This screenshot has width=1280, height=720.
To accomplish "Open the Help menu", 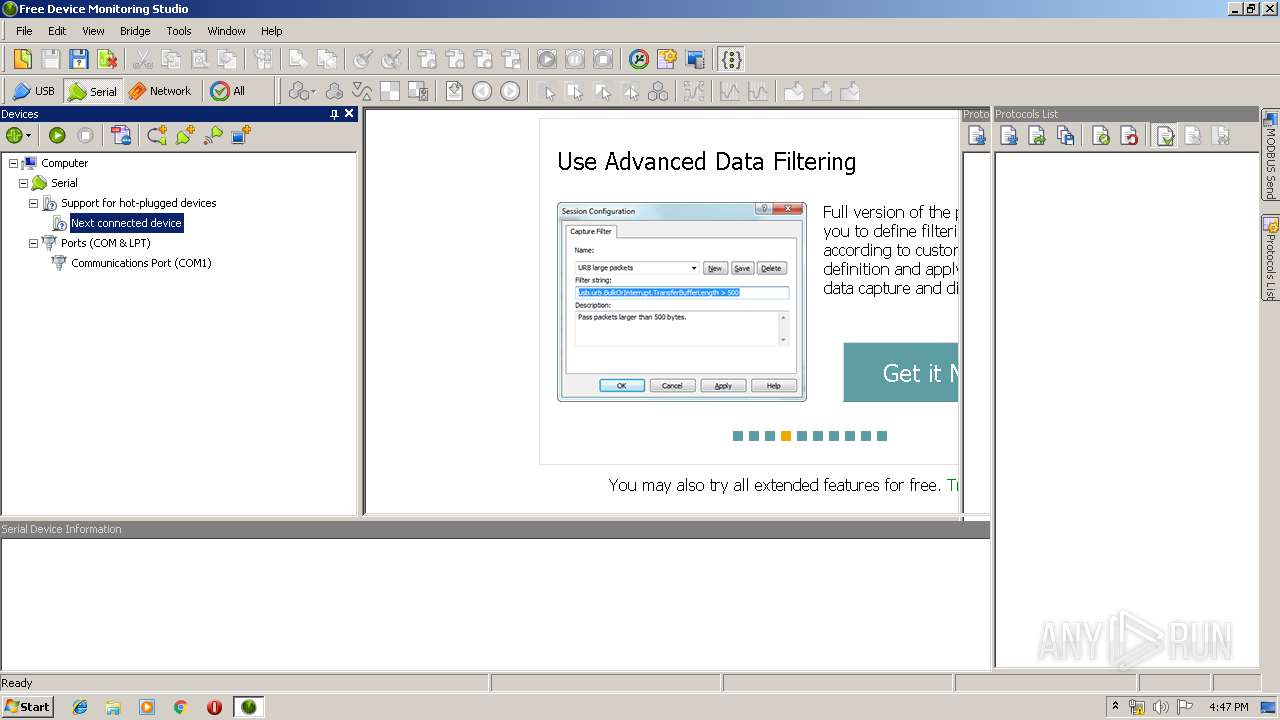I will point(272,31).
